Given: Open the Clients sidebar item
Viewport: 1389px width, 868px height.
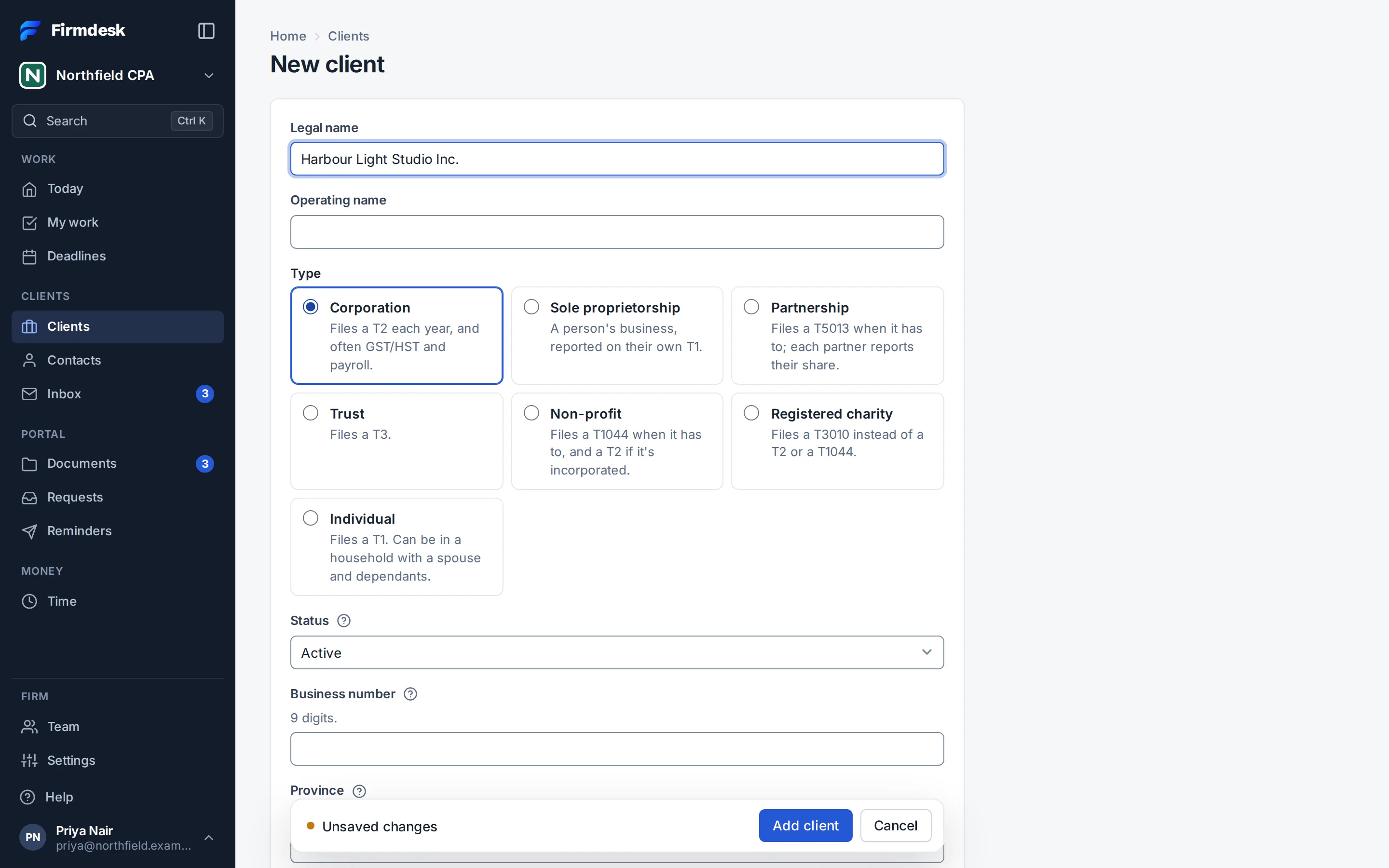Looking at the screenshot, I should tap(118, 326).
